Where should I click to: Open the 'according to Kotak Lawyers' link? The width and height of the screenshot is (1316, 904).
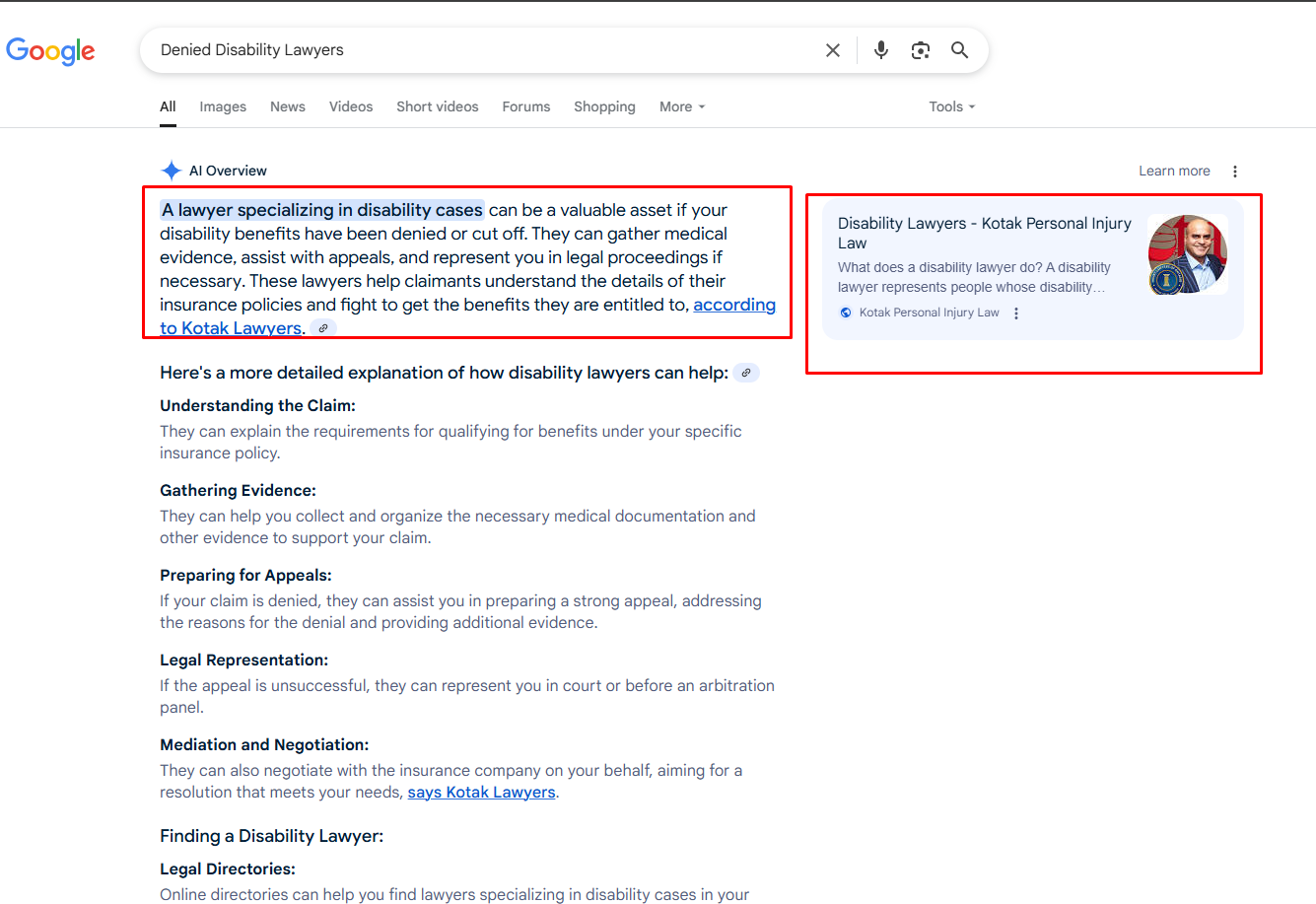click(x=733, y=306)
